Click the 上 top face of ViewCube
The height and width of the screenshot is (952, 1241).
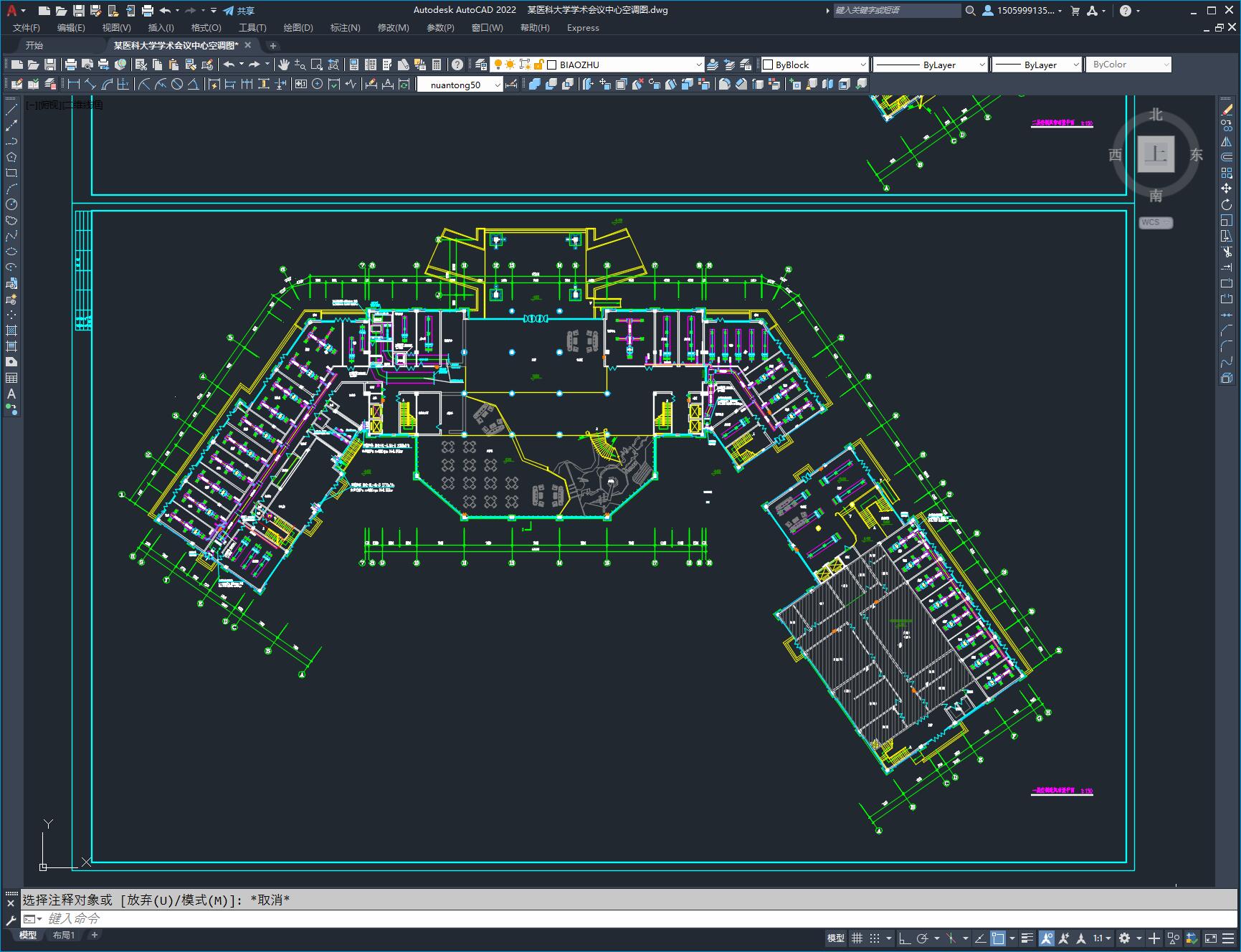(x=1156, y=154)
